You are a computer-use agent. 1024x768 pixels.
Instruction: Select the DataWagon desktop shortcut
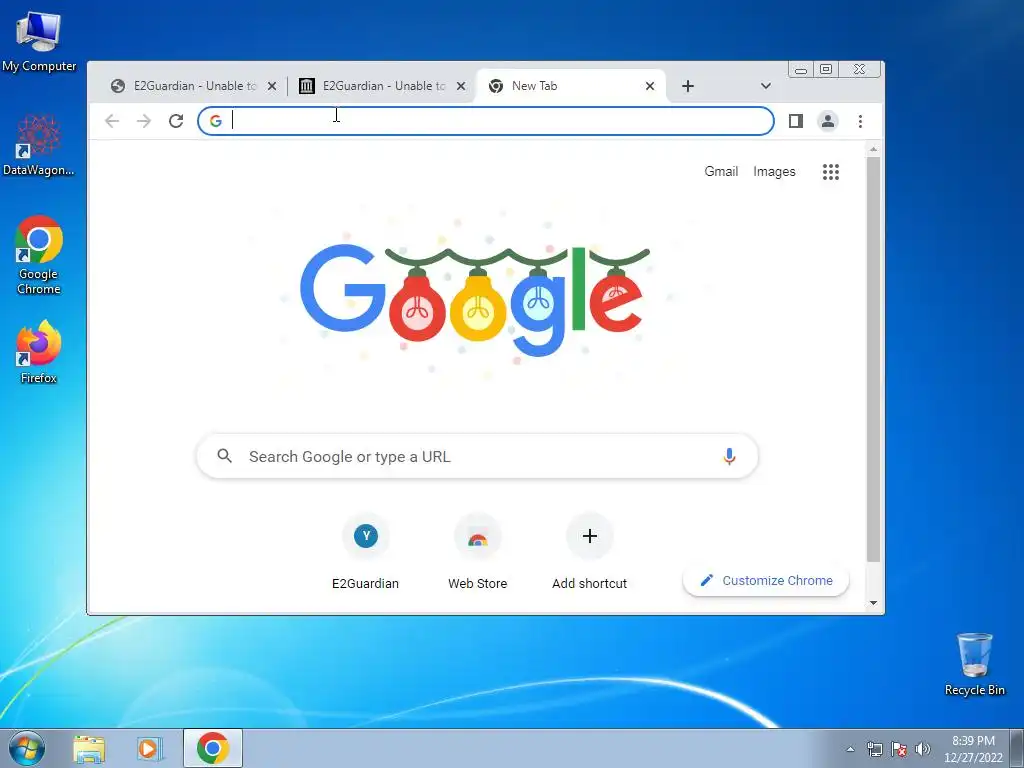point(39,145)
